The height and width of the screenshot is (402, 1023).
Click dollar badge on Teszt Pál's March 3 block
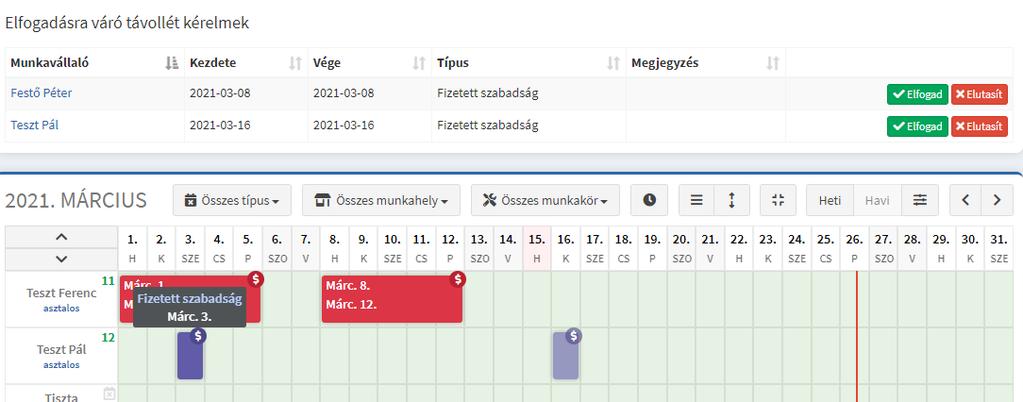coord(198,336)
